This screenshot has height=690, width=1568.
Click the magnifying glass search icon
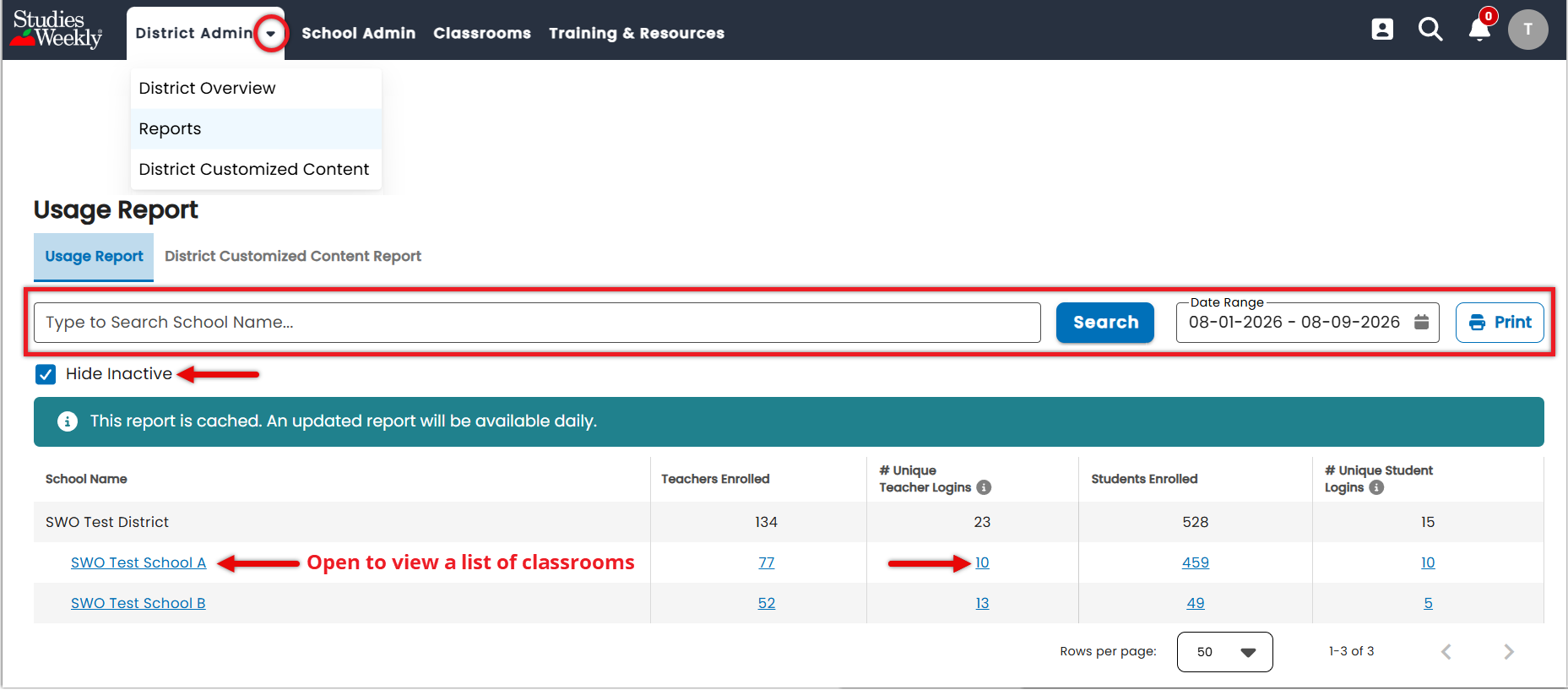1430,30
